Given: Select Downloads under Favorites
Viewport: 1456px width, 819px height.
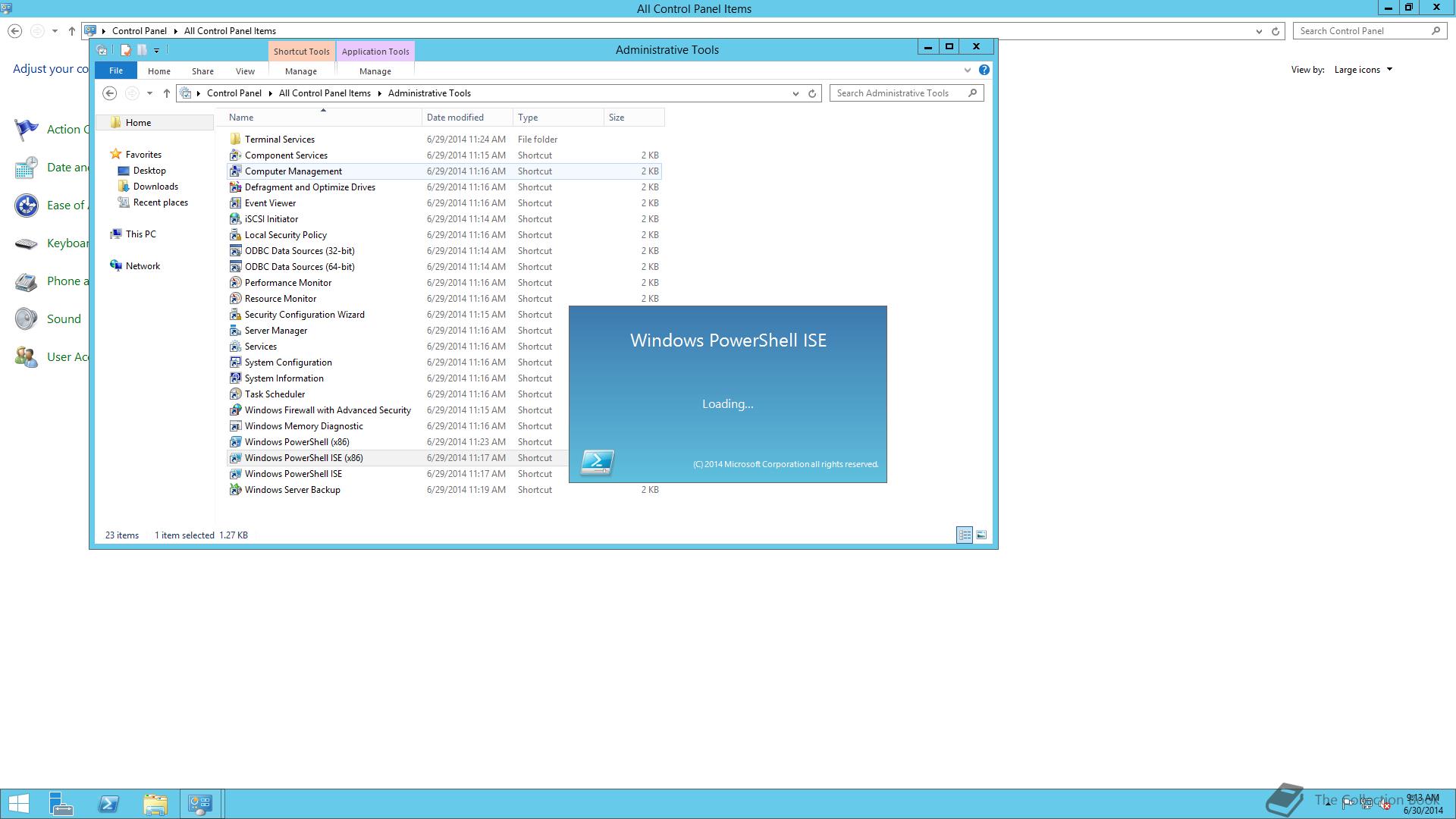Looking at the screenshot, I should click(x=155, y=187).
